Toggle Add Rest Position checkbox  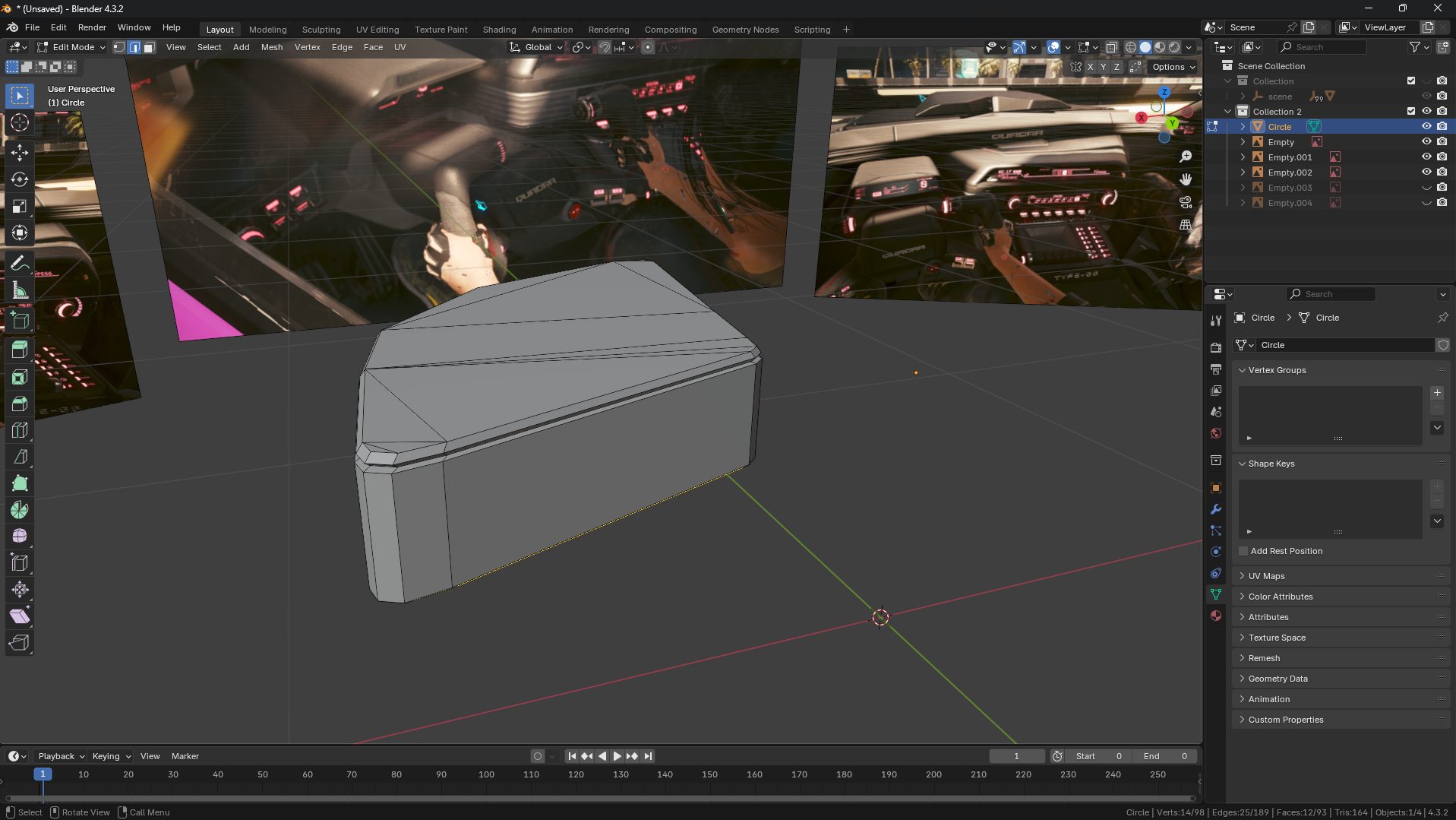1243,551
